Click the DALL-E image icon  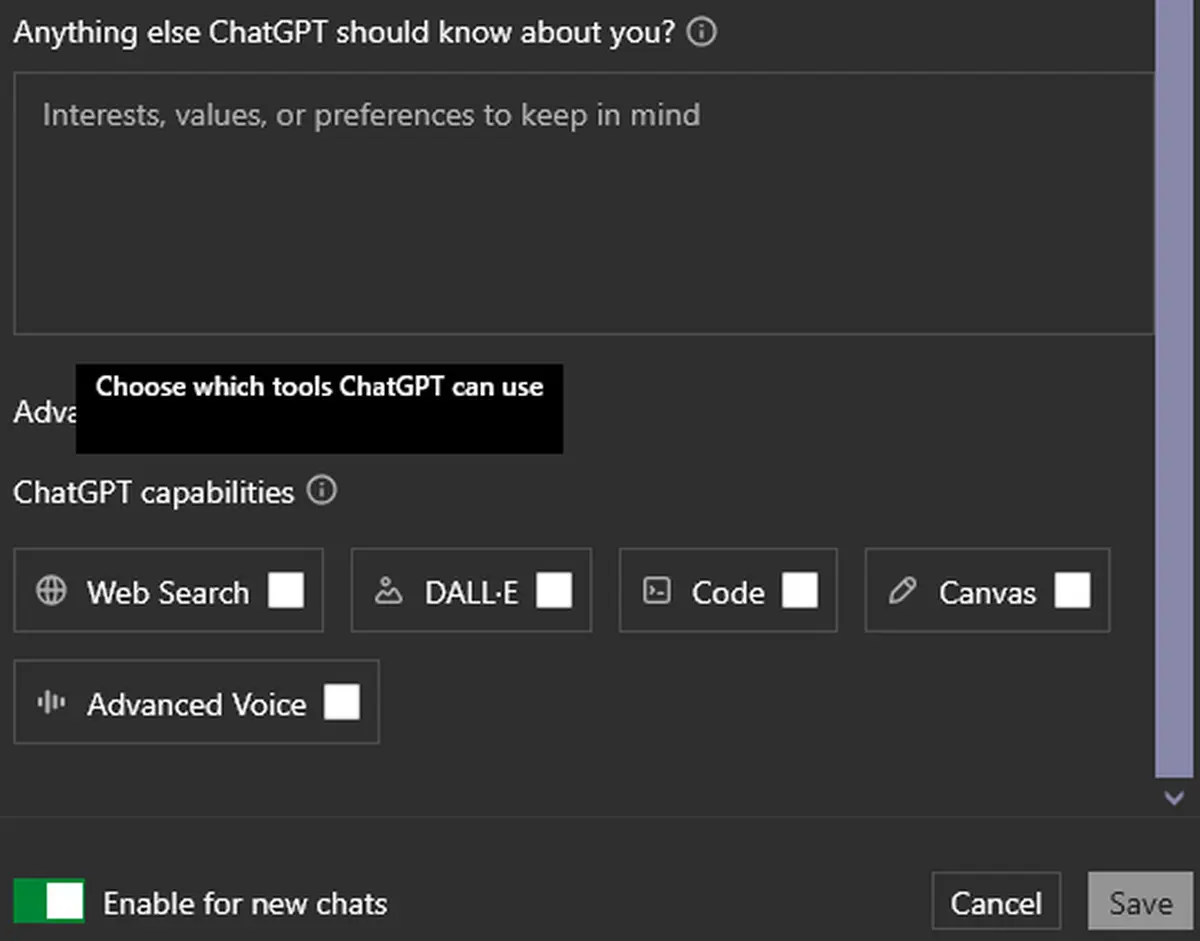pyautogui.click(x=390, y=592)
